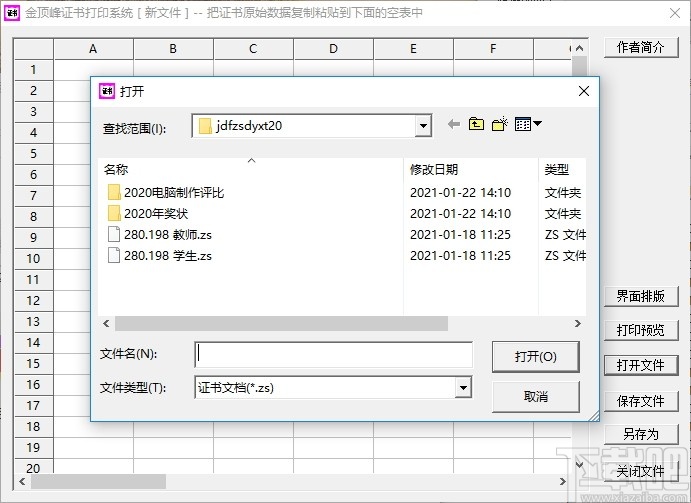Select column D header in spreadsheet
The height and width of the screenshot is (503, 691).
point(334,49)
